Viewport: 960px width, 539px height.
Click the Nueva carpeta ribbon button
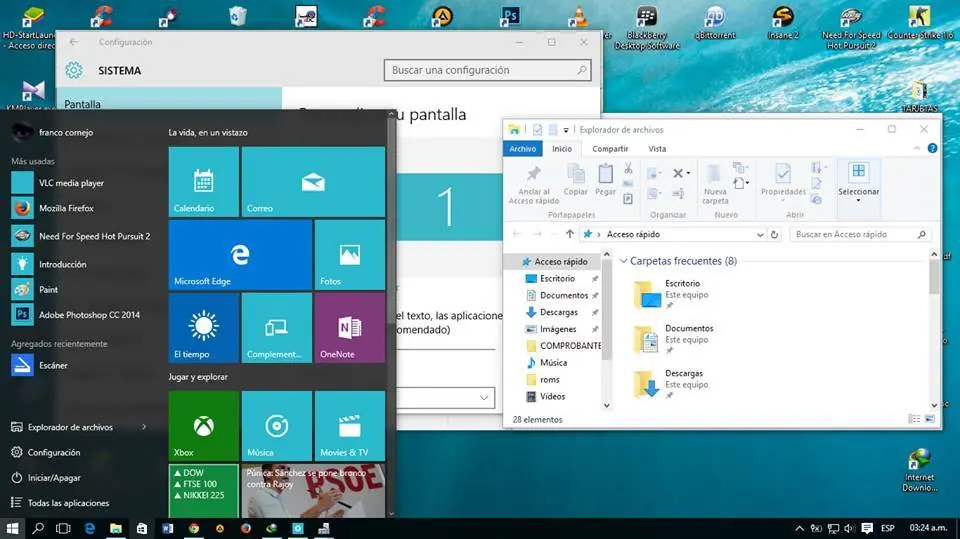coord(715,184)
